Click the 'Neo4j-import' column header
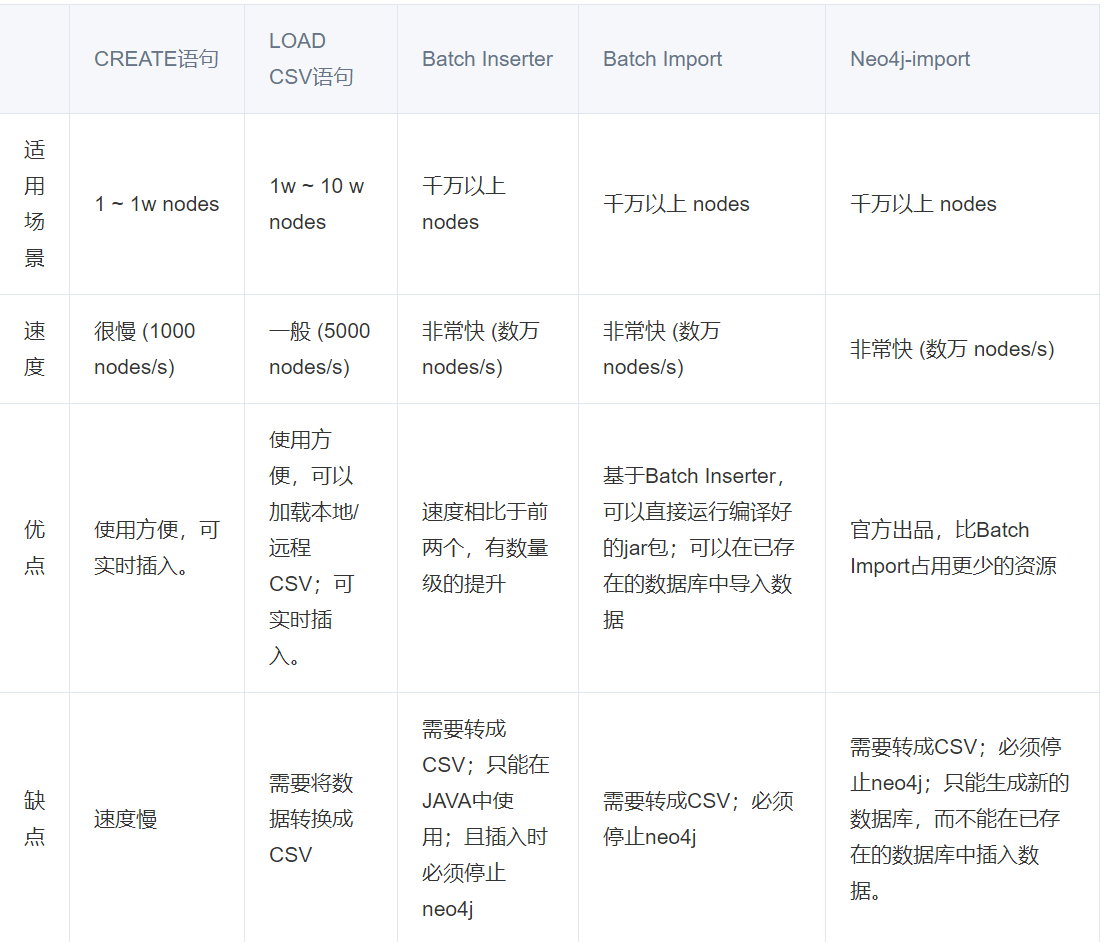1104x942 pixels. click(962, 59)
